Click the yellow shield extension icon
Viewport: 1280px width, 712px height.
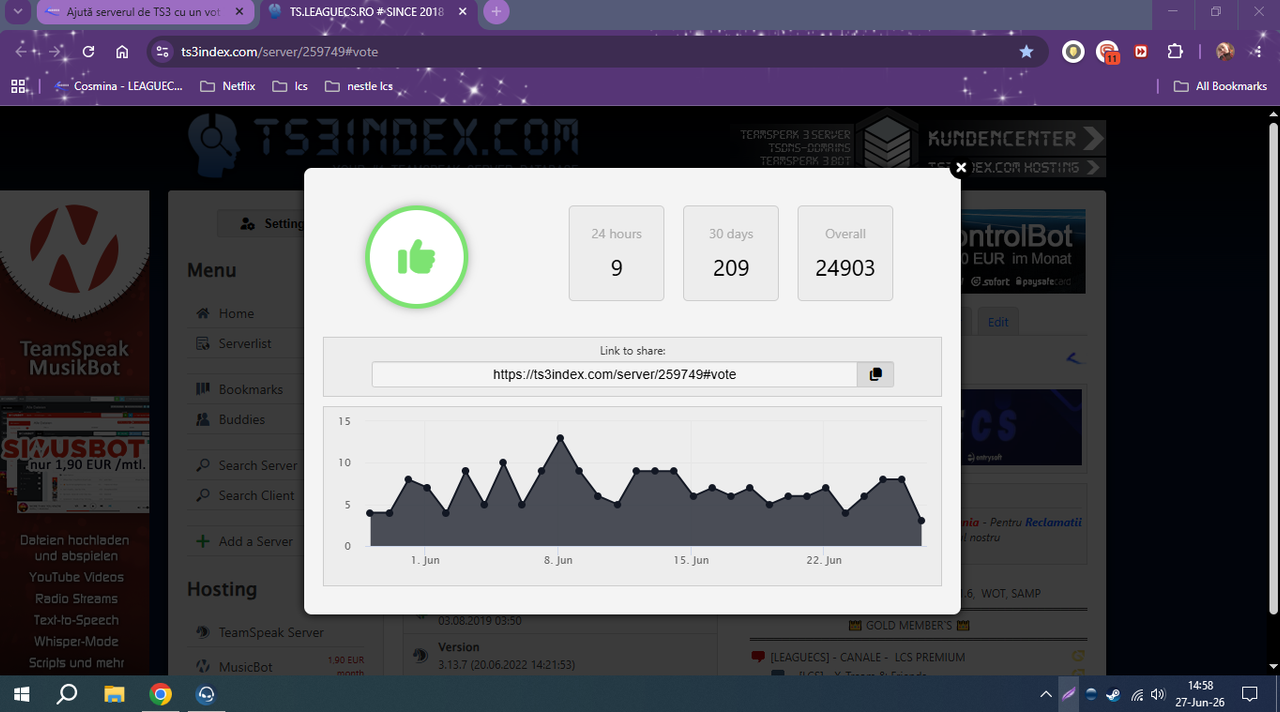click(x=1073, y=52)
